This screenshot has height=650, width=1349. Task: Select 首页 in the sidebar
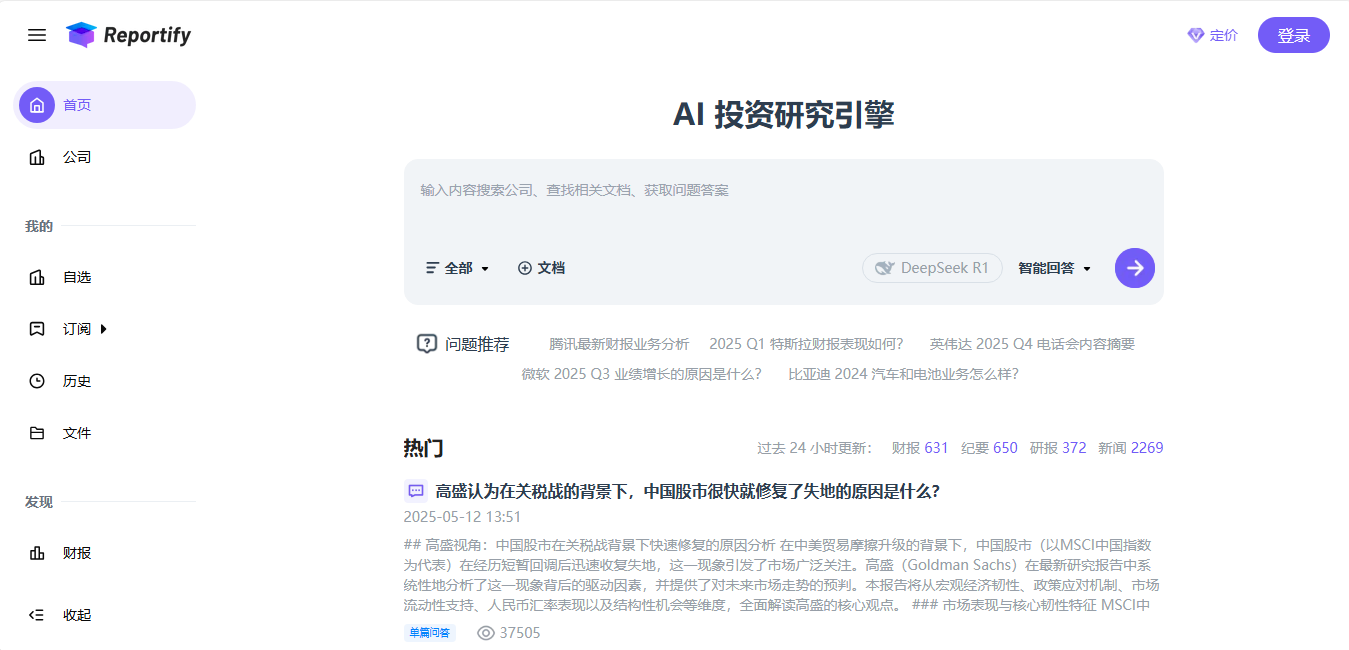click(104, 105)
